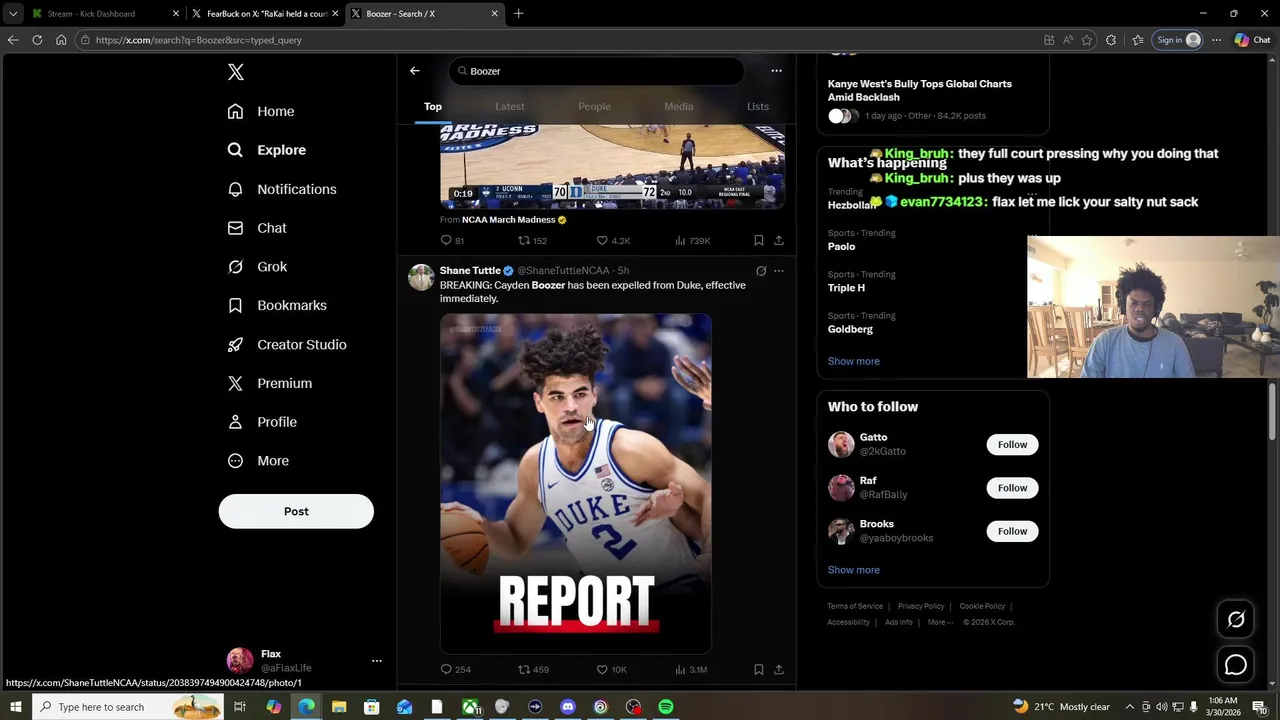Reply to the March Madness post with 81 replies
The width and height of the screenshot is (1280, 720).
tap(452, 240)
